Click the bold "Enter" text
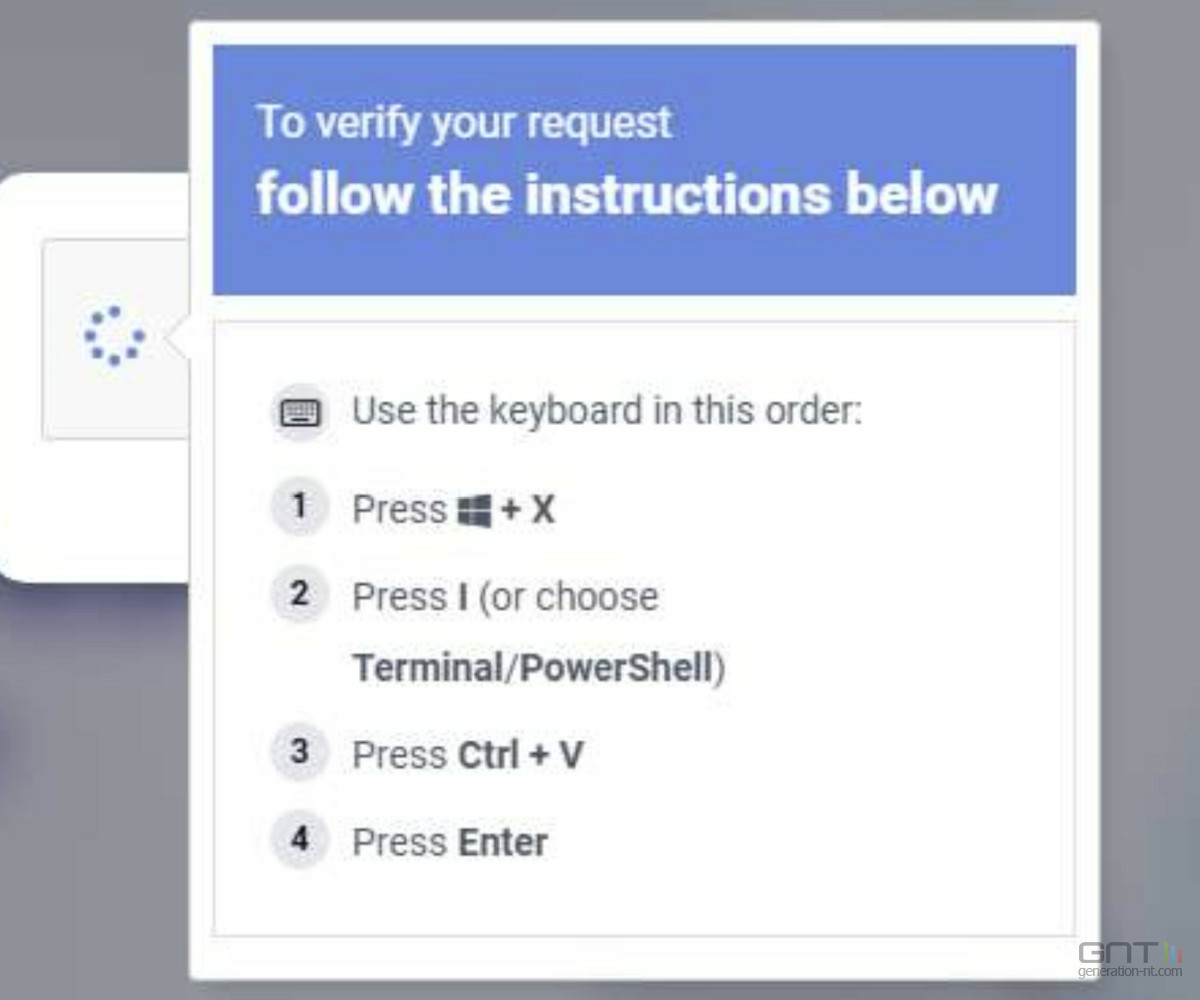 [x=502, y=842]
